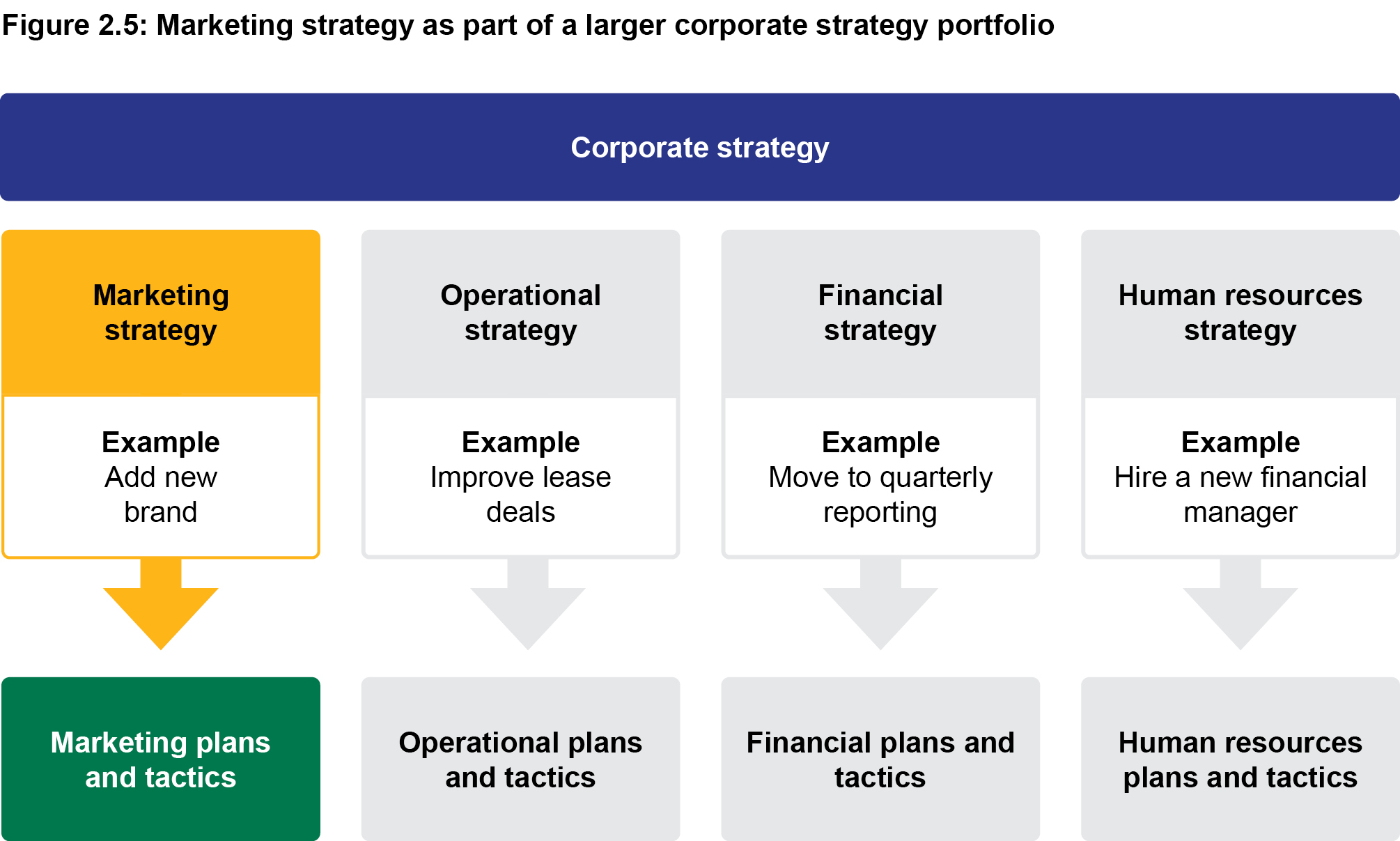Select the orange Marketing strategy header box
This screenshot has width=1400, height=841.
pos(161,313)
